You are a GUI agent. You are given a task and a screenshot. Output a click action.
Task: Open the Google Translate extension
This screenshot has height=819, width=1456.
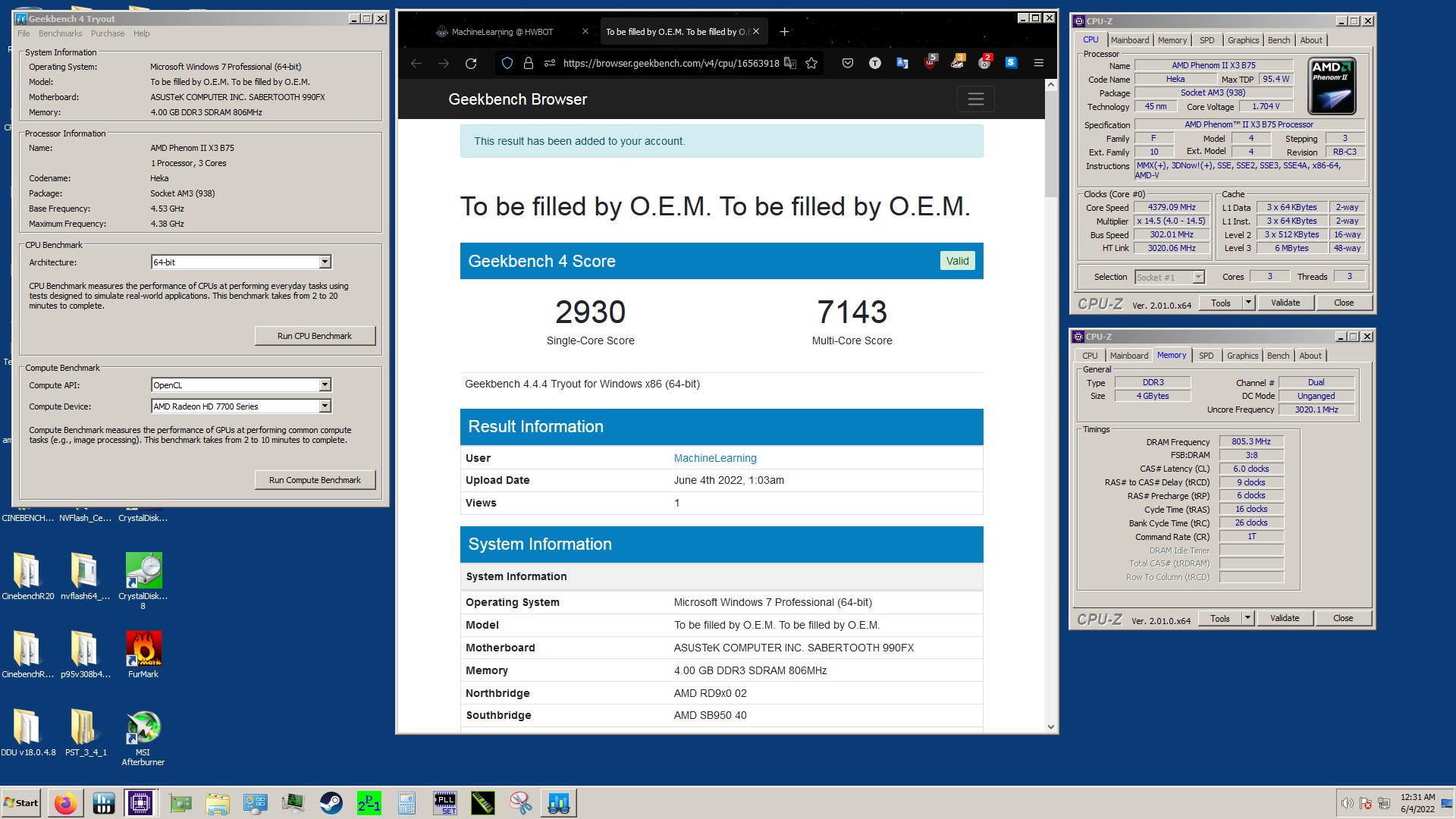point(902,64)
